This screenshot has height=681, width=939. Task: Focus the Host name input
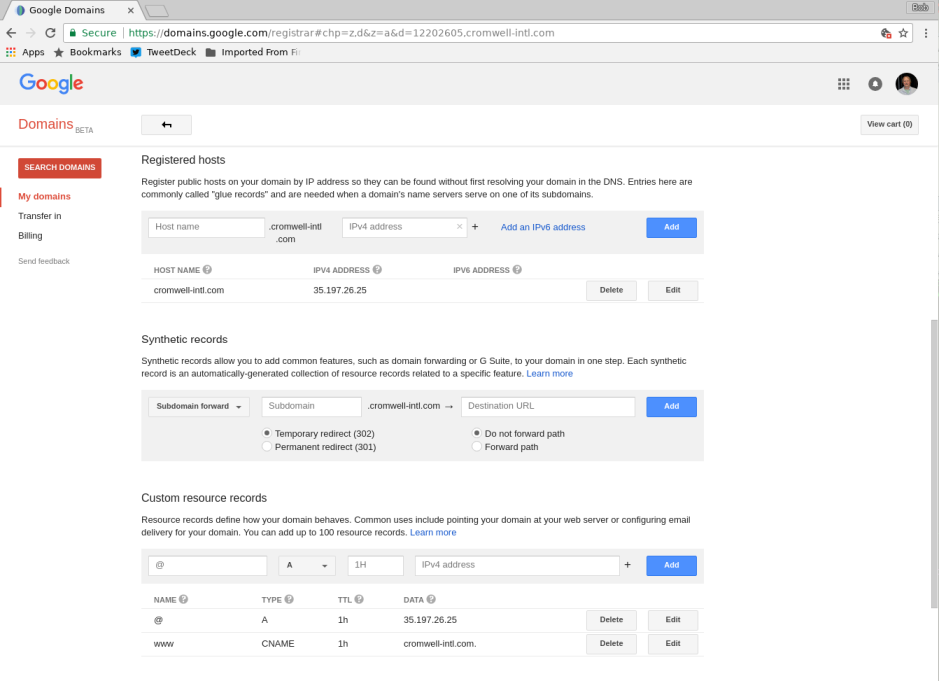206,227
